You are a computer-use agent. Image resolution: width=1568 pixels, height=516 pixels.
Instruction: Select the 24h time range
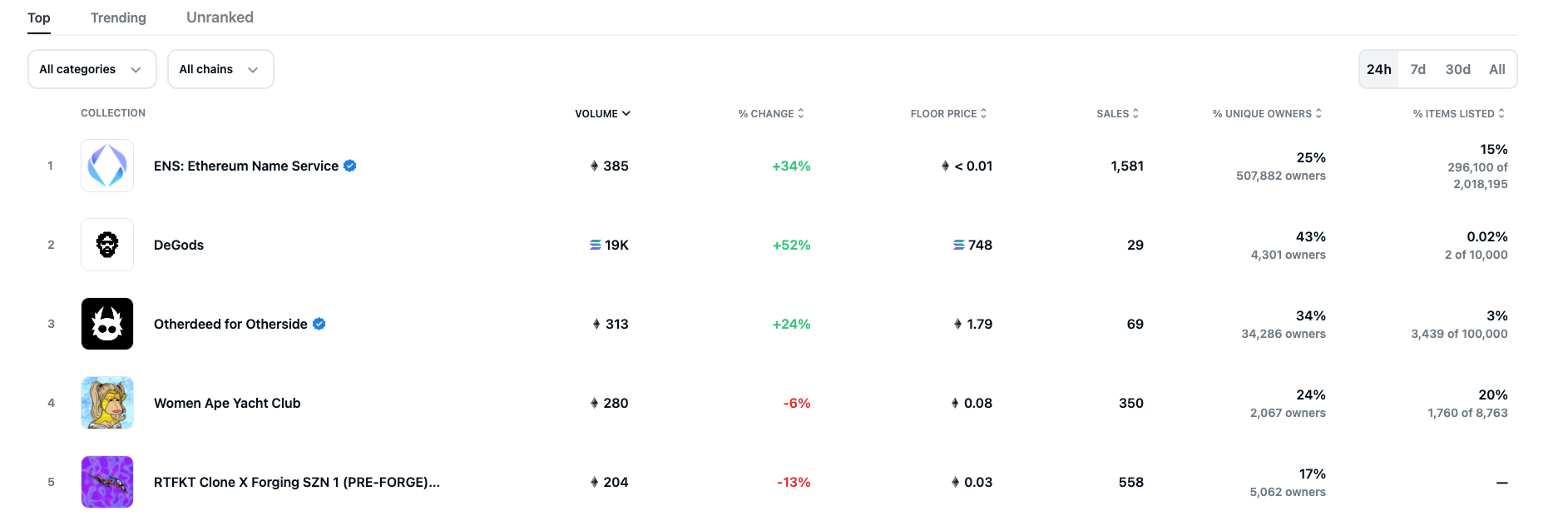point(1378,69)
